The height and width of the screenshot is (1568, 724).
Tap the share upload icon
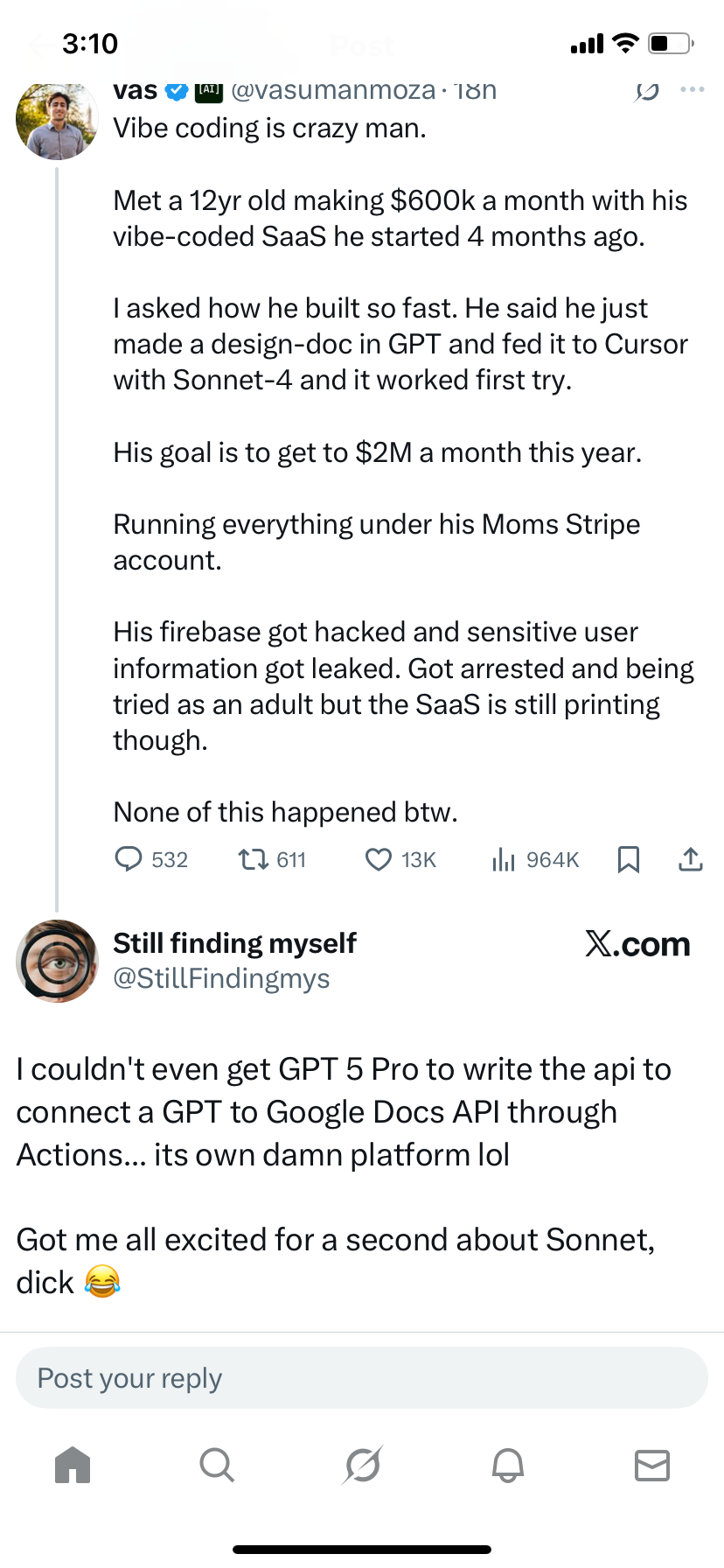[691, 859]
